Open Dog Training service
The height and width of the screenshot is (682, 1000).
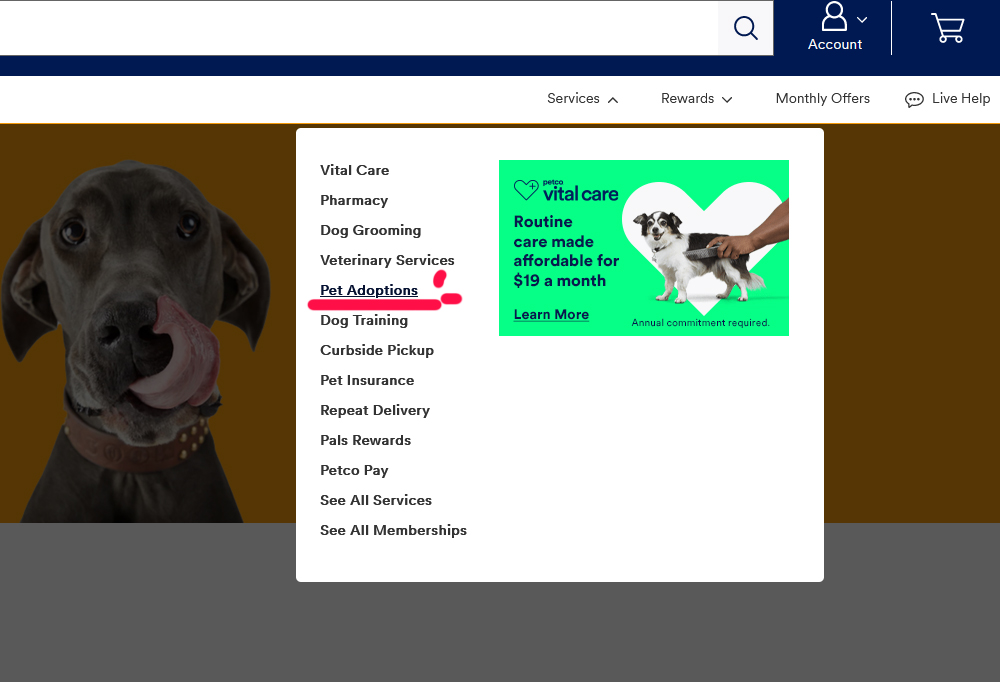point(364,320)
